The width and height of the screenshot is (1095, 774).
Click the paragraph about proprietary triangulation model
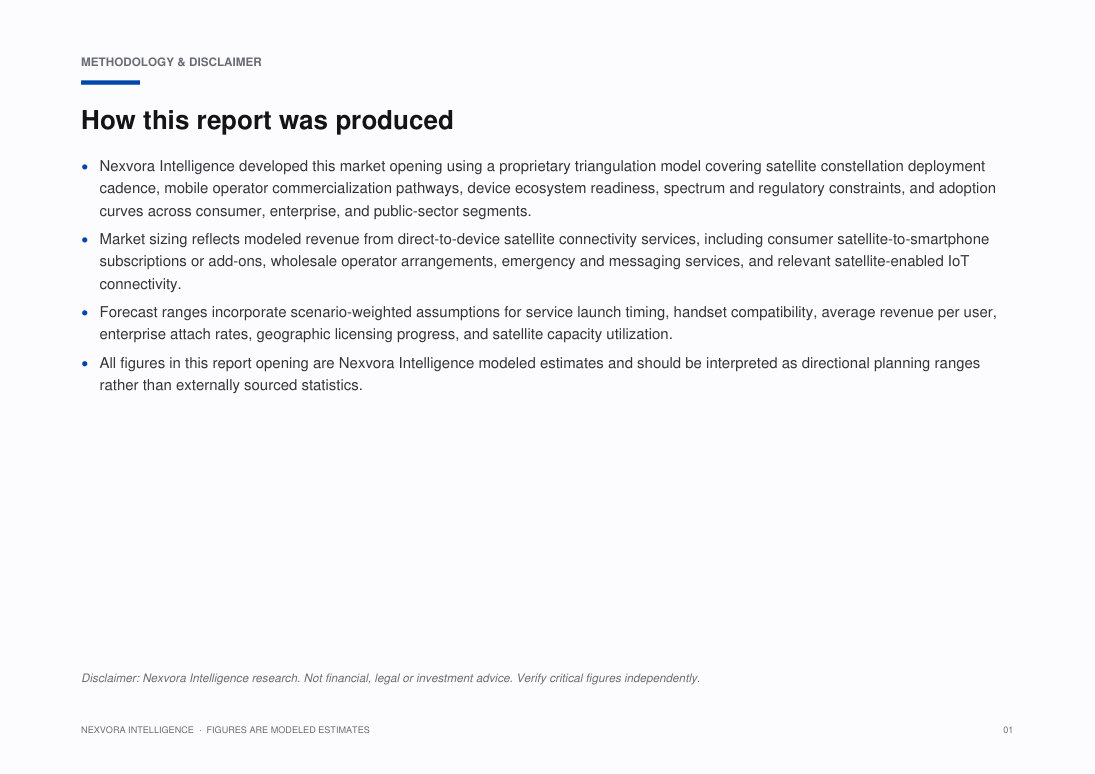pyautogui.click(x=548, y=189)
